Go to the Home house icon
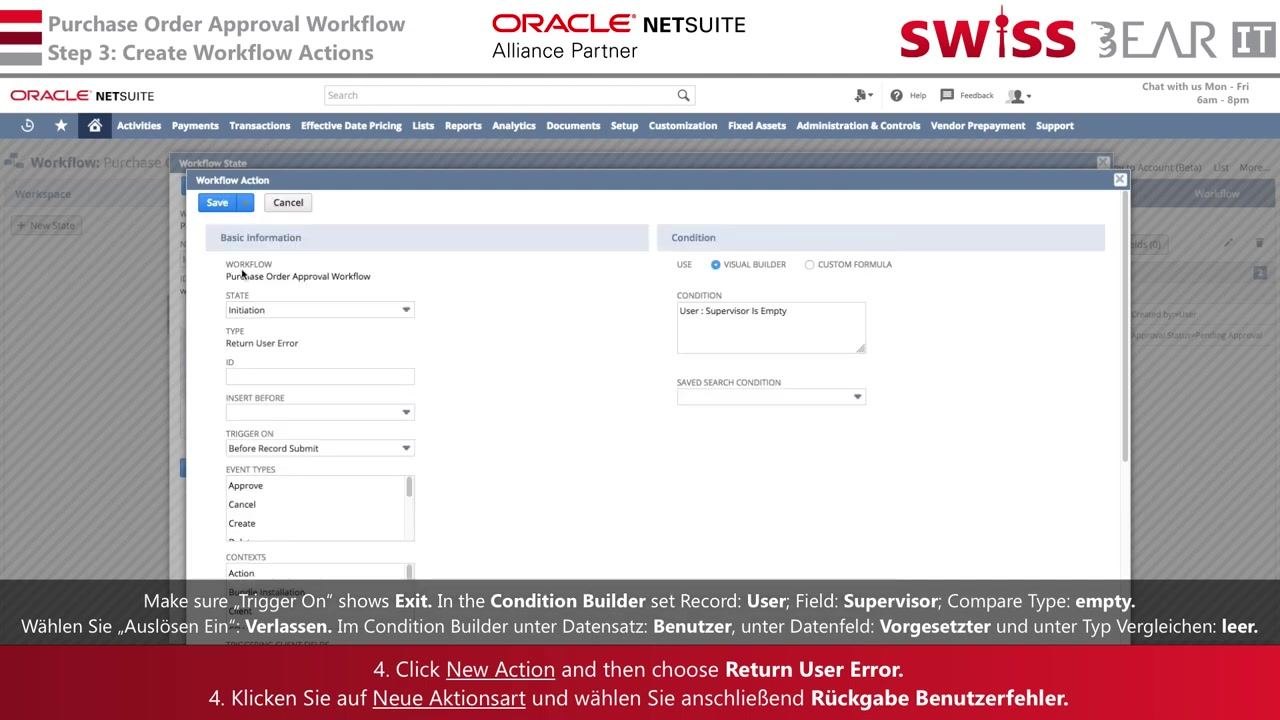Screen dimensions: 1280x720 click(94, 126)
